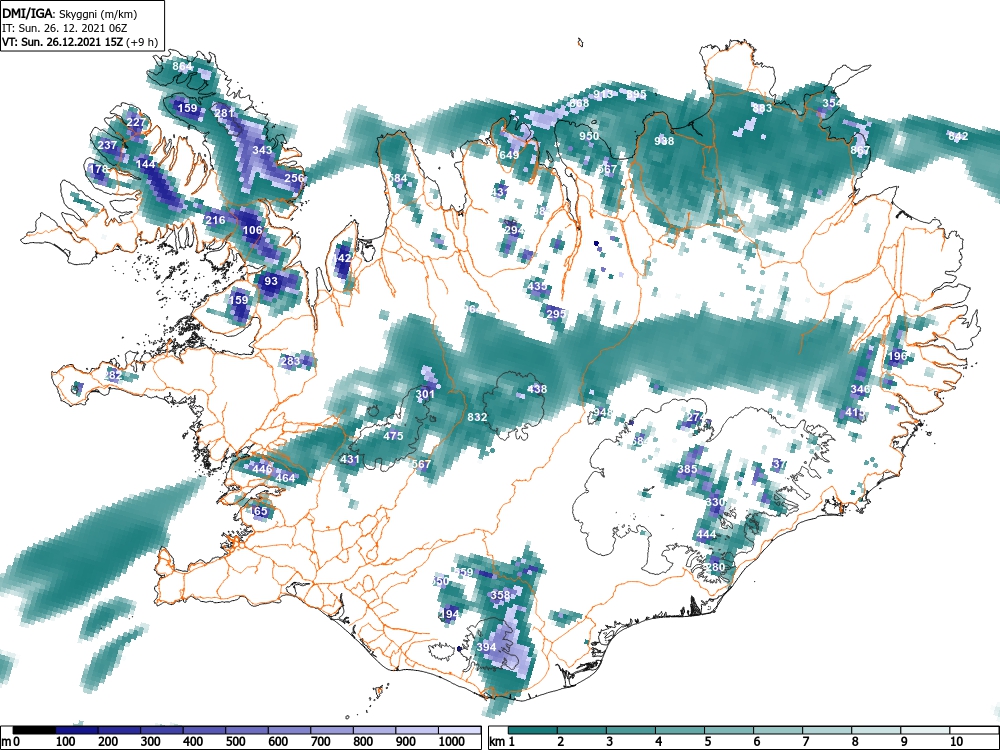Click the visibility value '216' on the map
Screen dimensions: 1000x750
click(x=216, y=221)
